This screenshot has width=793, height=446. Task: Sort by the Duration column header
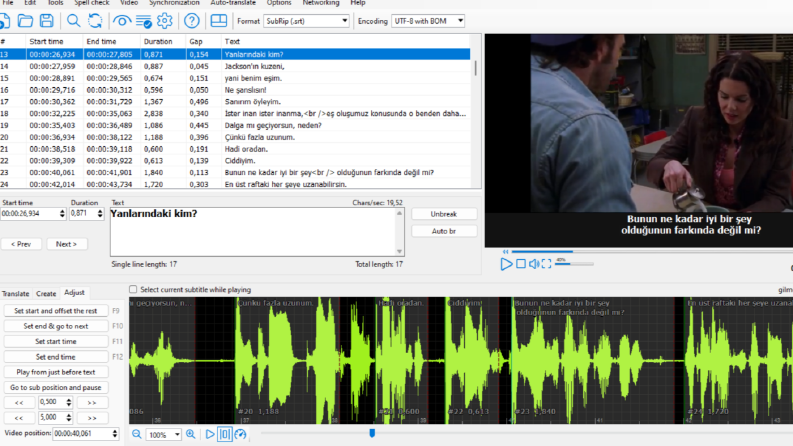click(163, 41)
